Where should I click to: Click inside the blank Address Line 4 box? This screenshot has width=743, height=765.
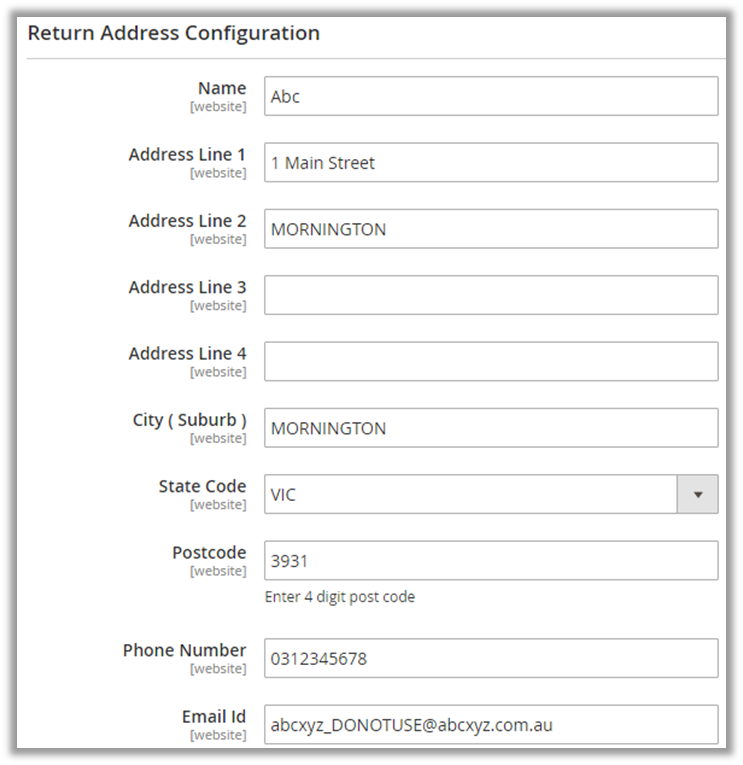click(x=490, y=362)
